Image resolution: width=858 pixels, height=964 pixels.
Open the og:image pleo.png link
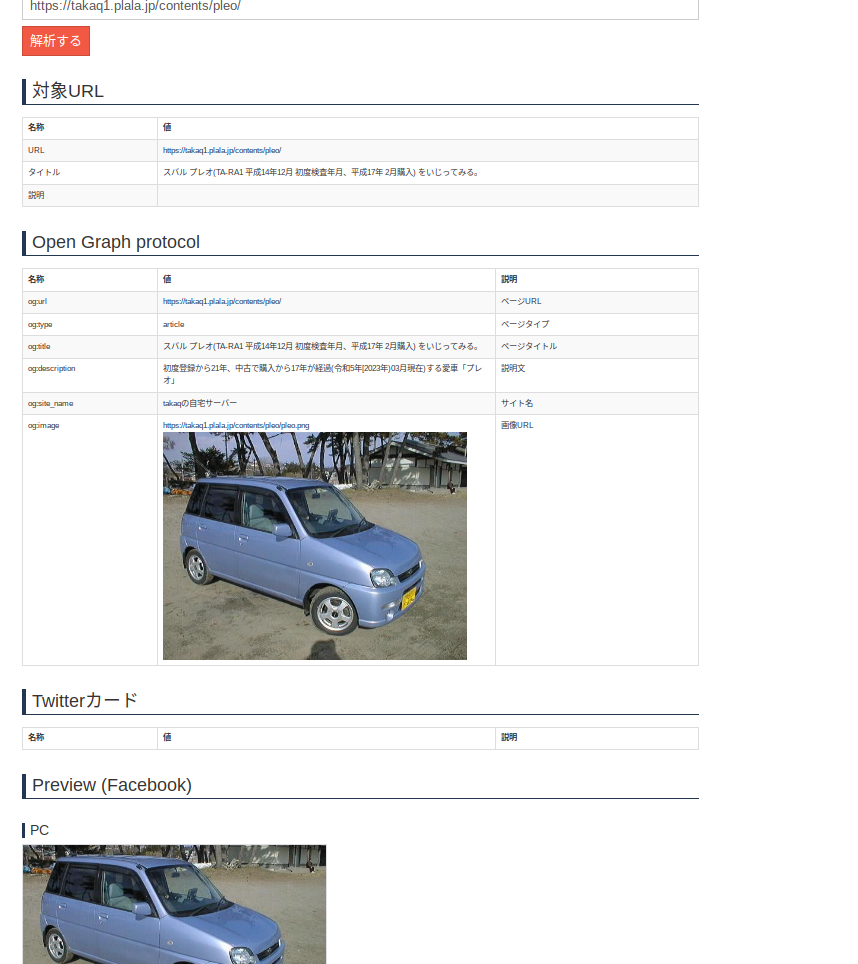(x=236, y=425)
